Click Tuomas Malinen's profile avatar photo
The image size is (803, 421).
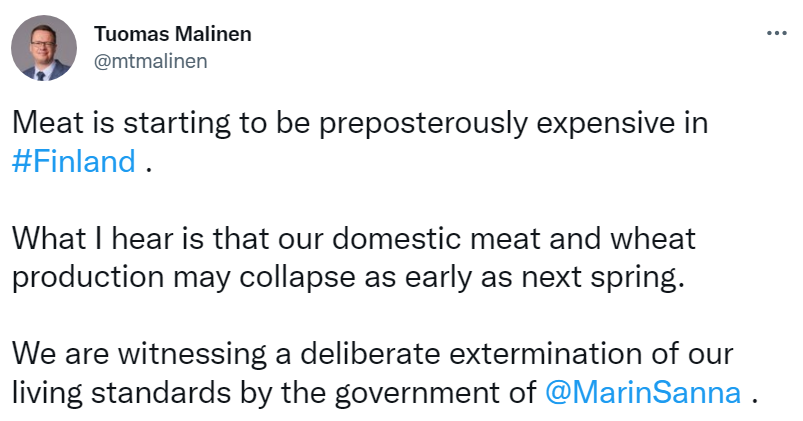(43, 48)
